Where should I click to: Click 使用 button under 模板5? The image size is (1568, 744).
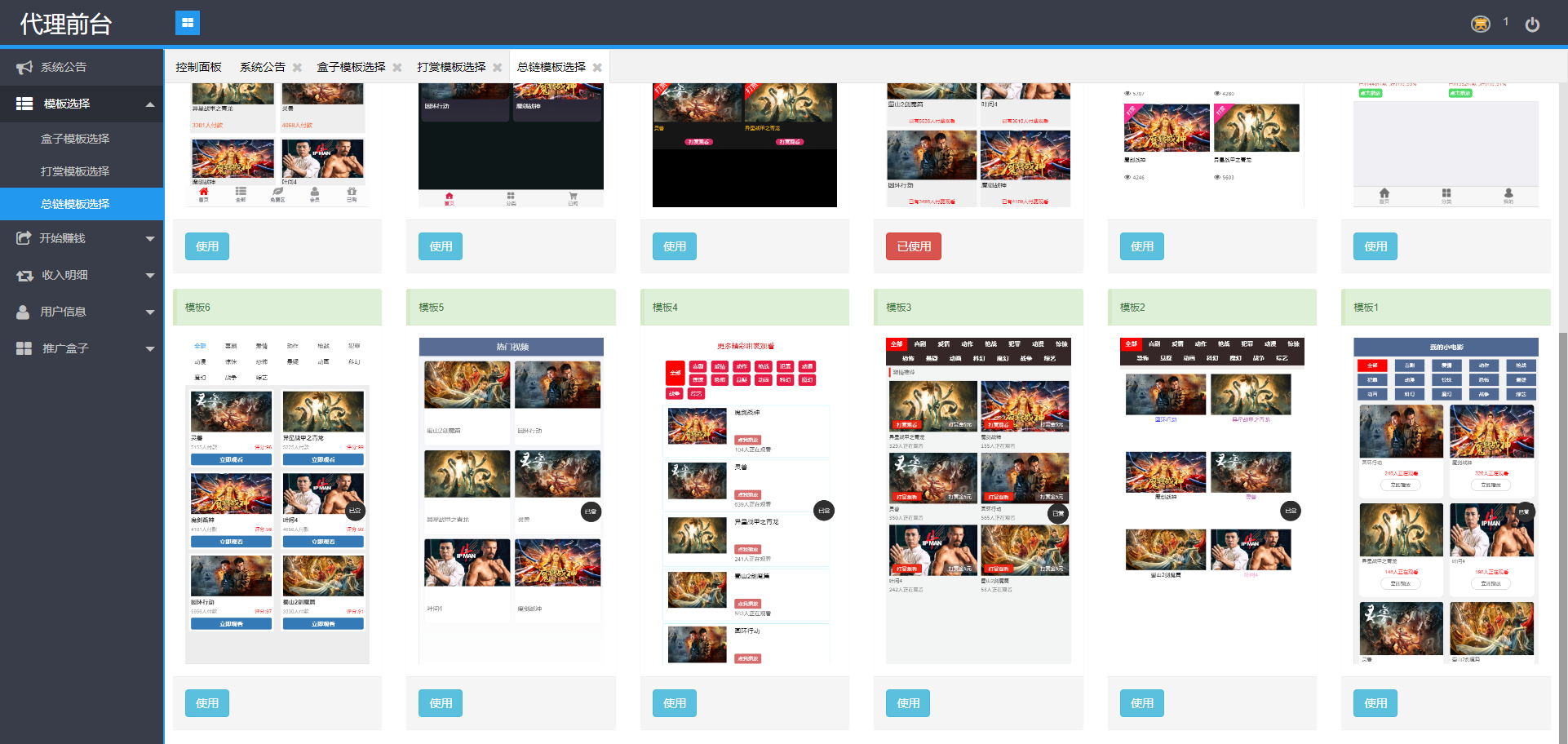click(441, 703)
